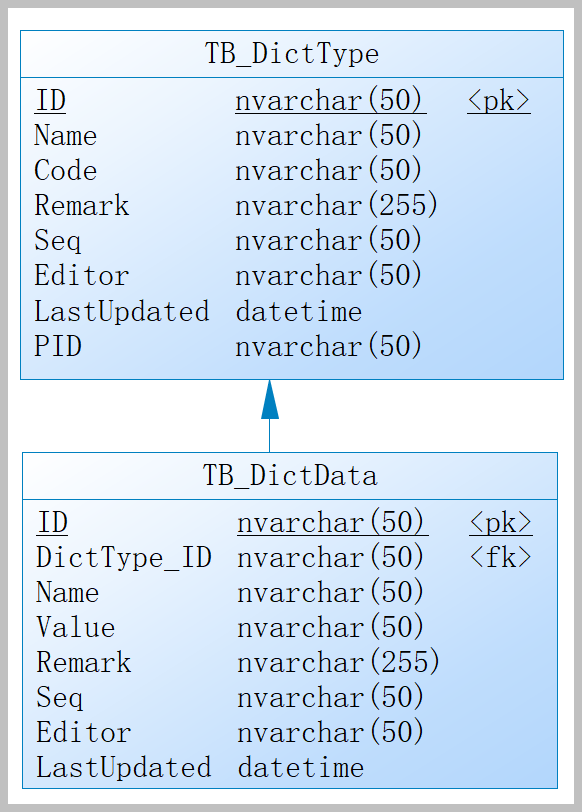This screenshot has height=812, width=582.
Task: Select the Name column in TB_DictType
Action: [66, 136]
